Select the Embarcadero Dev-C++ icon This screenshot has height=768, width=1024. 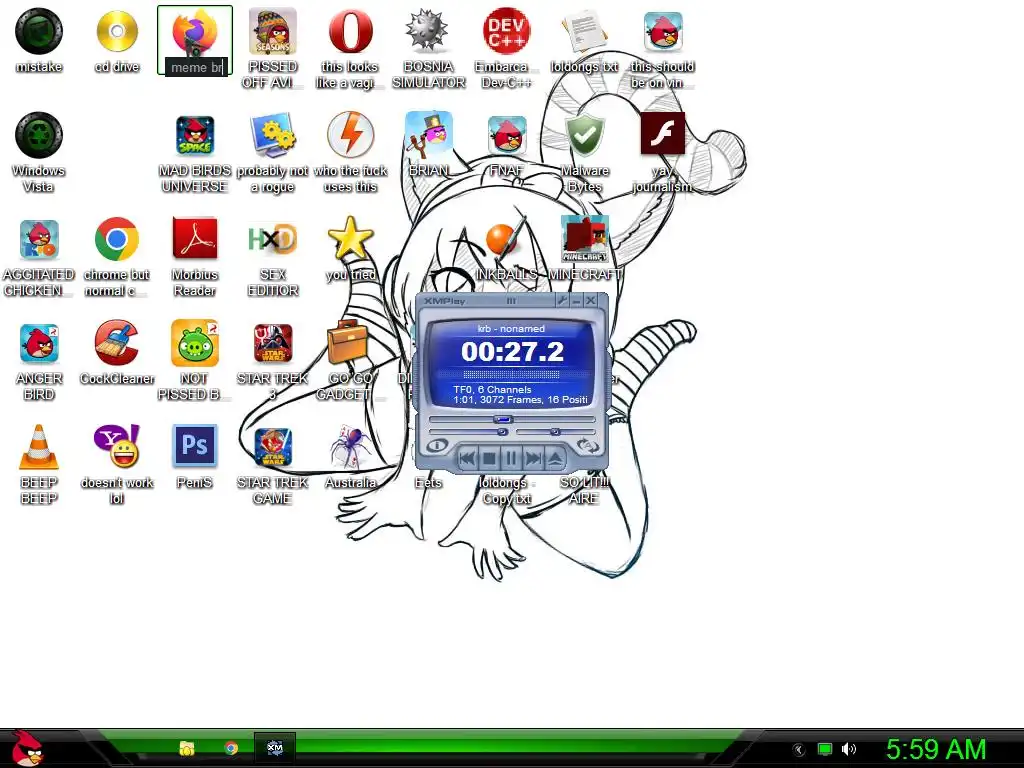[506, 31]
